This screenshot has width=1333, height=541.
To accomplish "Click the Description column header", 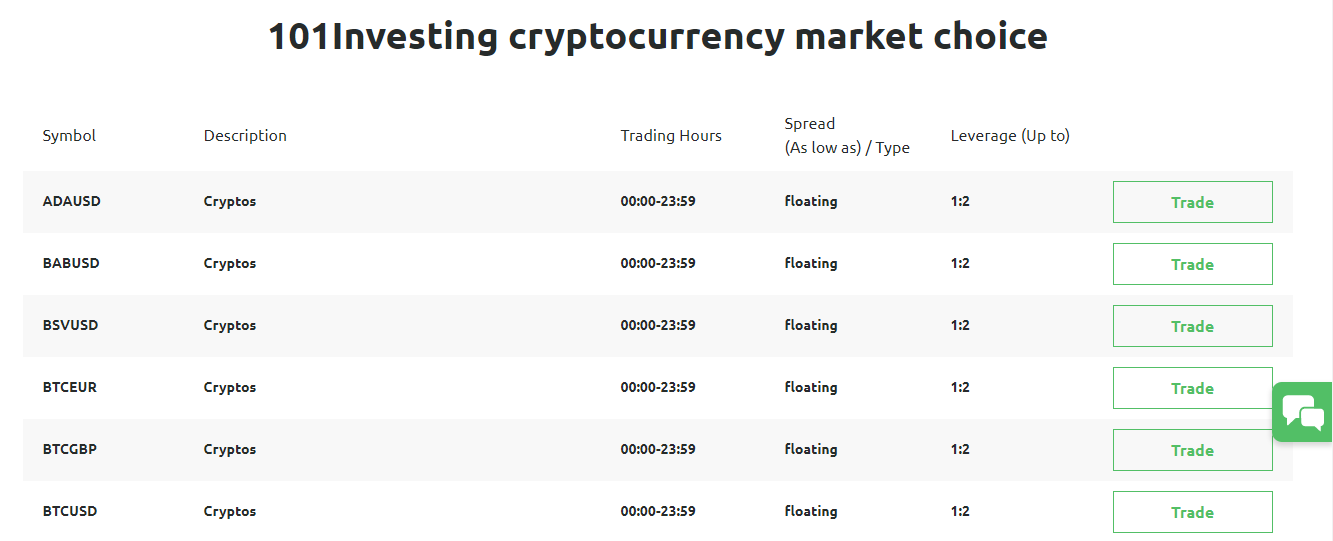I will tap(245, 136).
